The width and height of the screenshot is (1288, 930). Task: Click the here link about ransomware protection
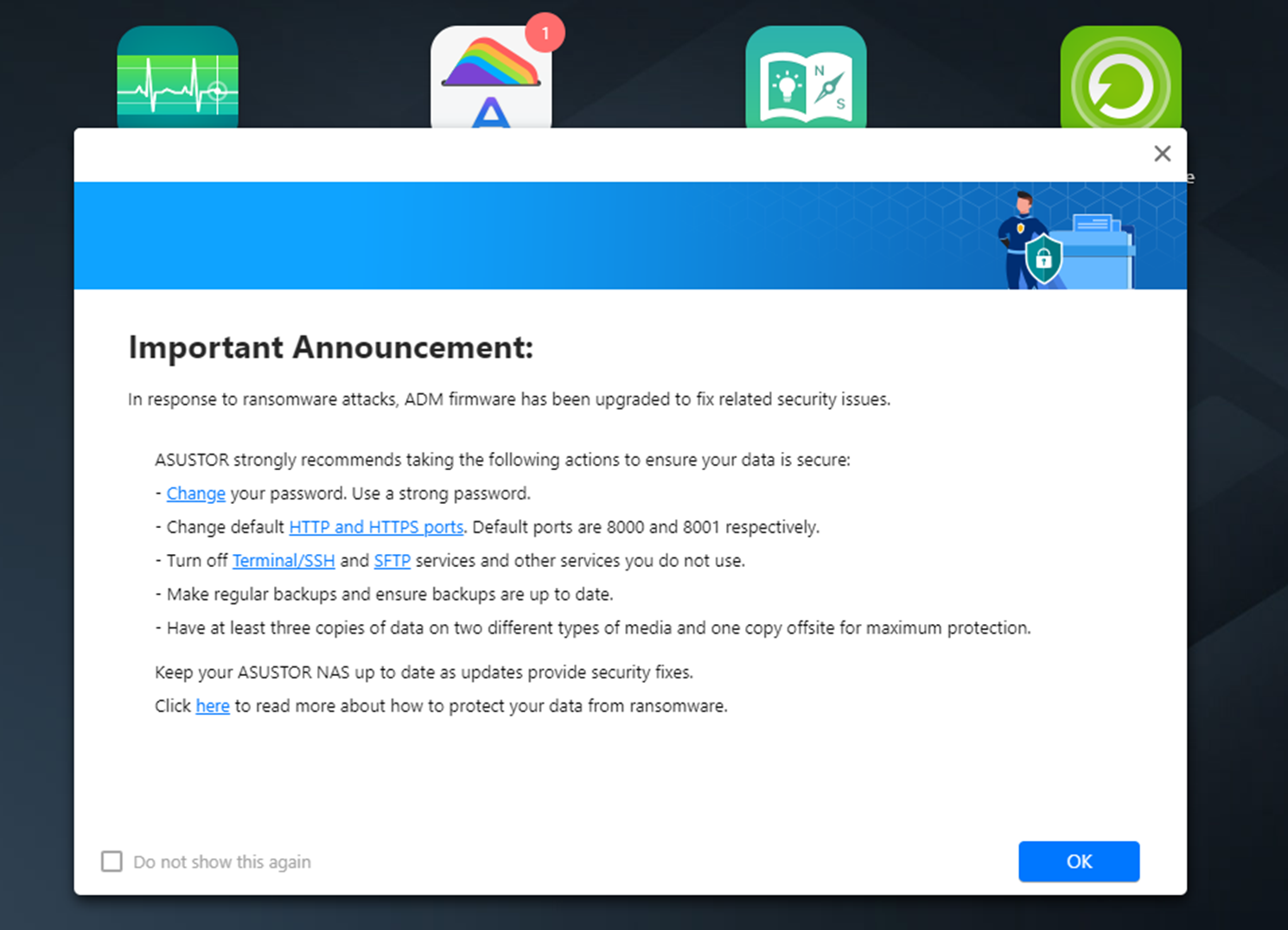click(213, 706)
